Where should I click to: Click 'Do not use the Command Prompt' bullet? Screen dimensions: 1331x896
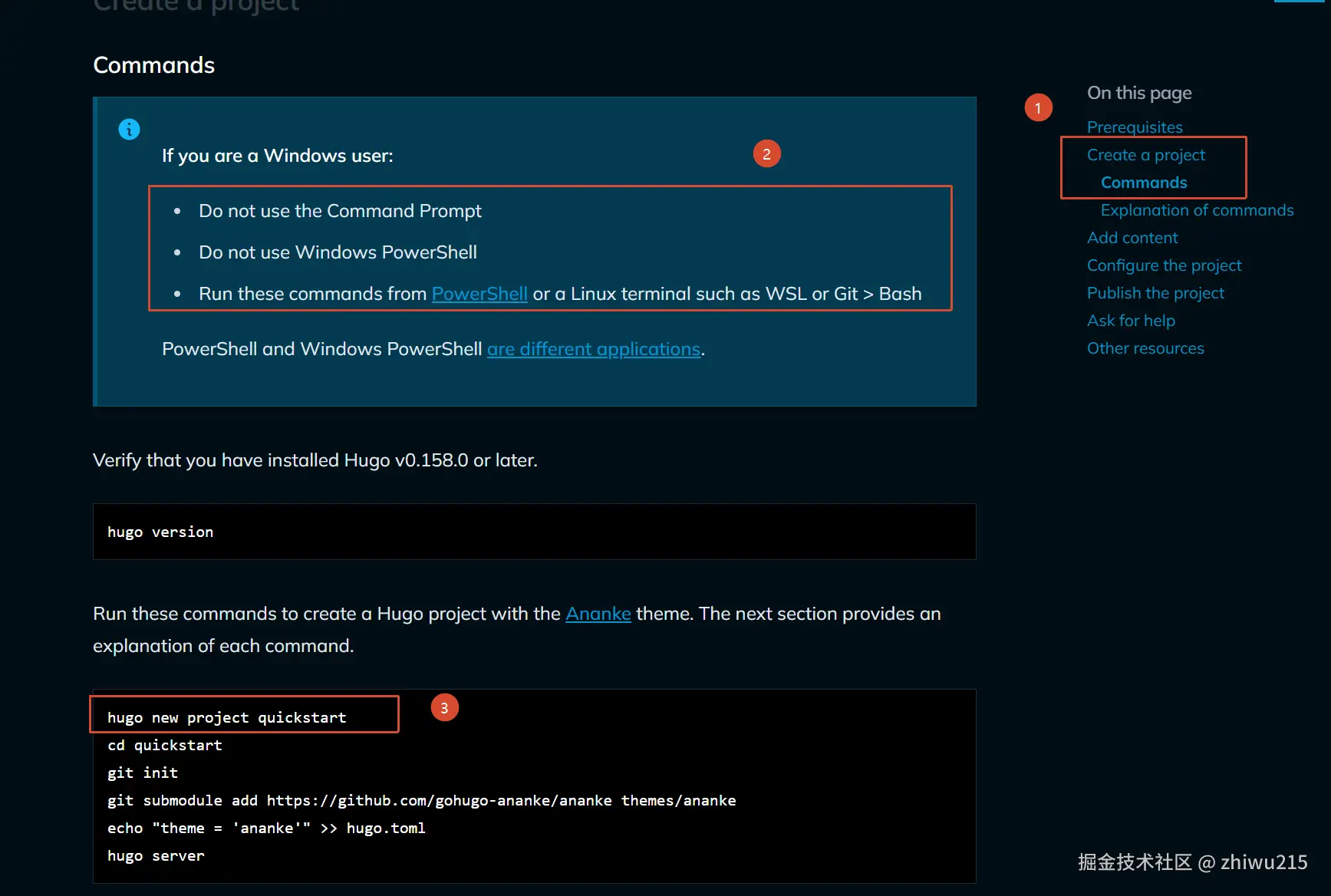tap(340, 211)
